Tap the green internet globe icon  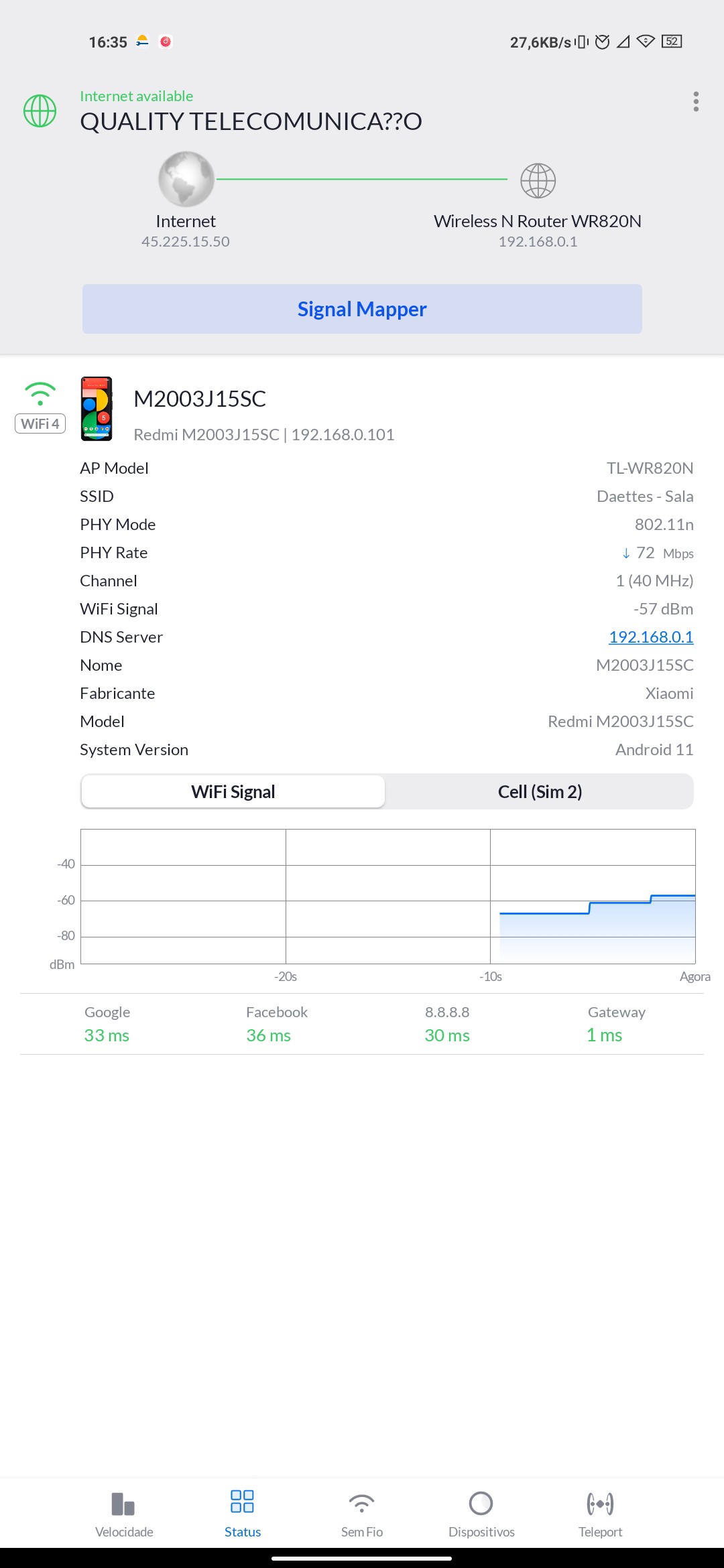[x=40, y=111]
